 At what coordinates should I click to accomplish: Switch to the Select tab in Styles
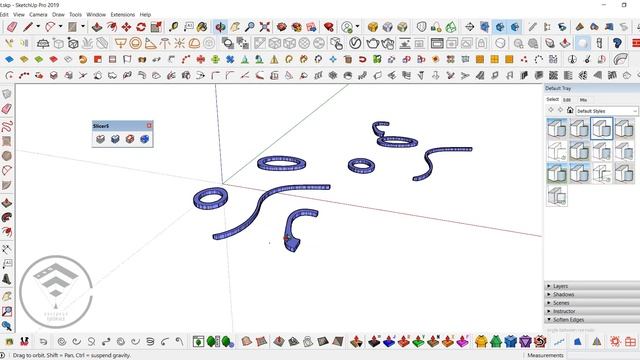coord(552,99)
